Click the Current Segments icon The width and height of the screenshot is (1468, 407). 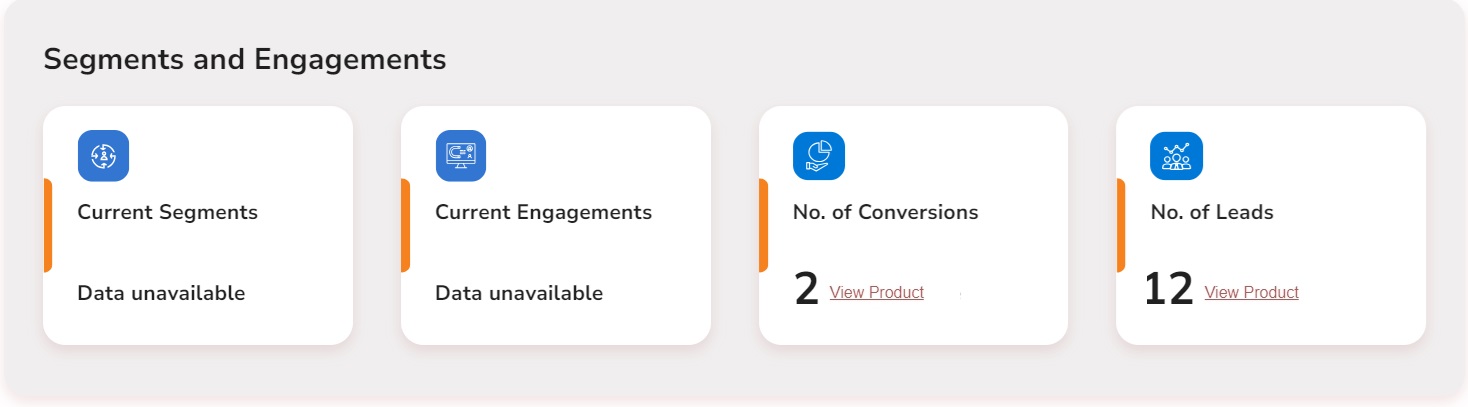[103, 156]
